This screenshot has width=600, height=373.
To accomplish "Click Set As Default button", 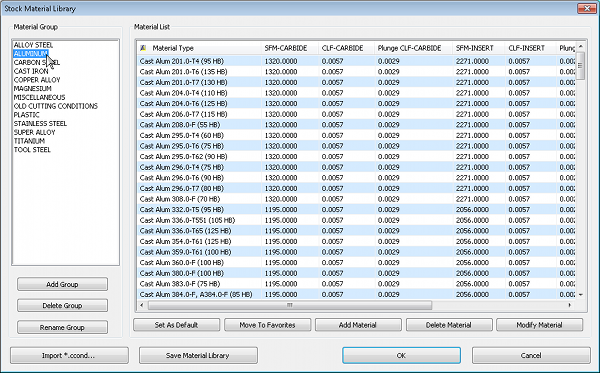I will [176, 325].
